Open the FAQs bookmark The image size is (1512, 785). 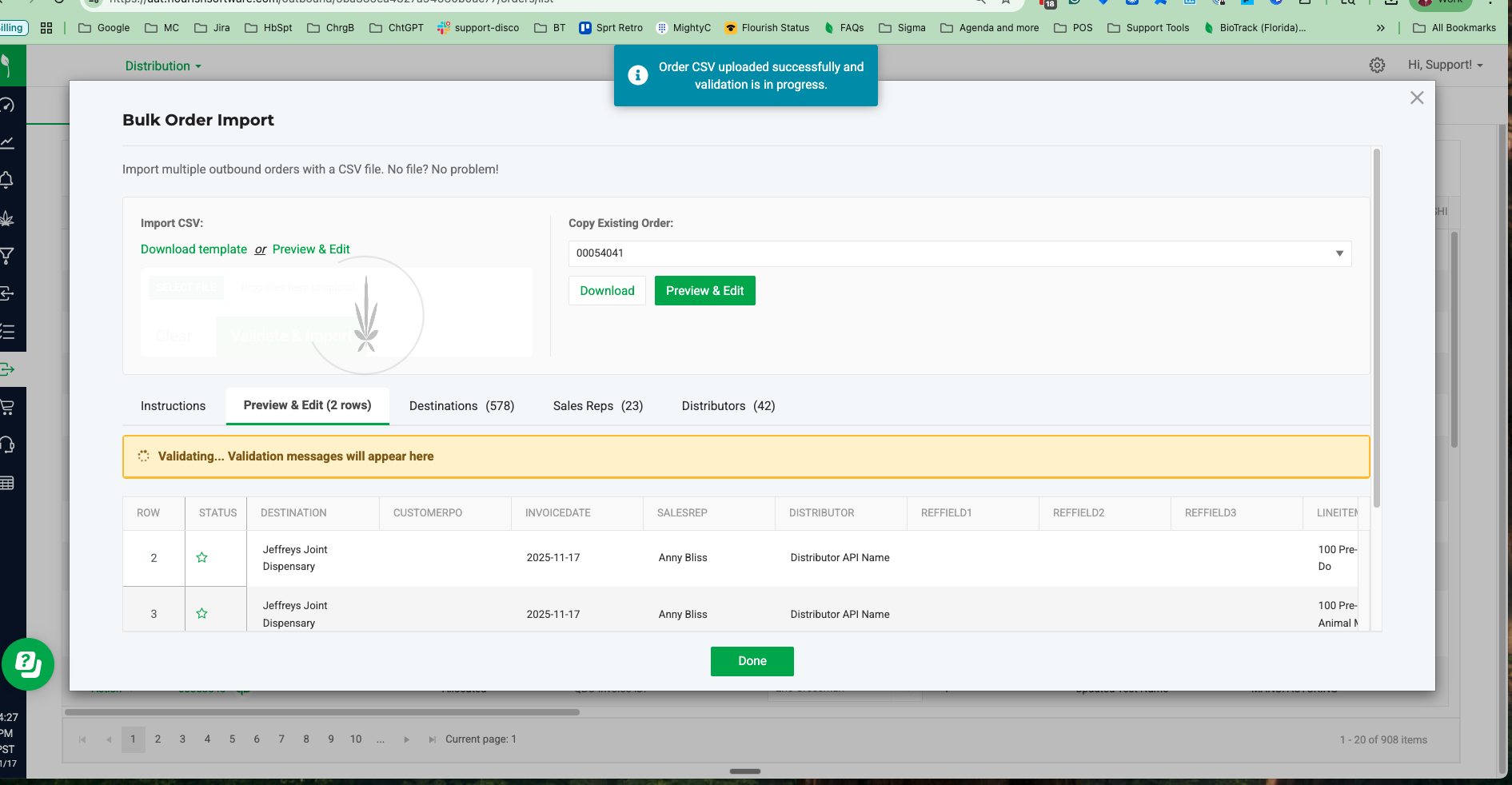tap(844, 28)
